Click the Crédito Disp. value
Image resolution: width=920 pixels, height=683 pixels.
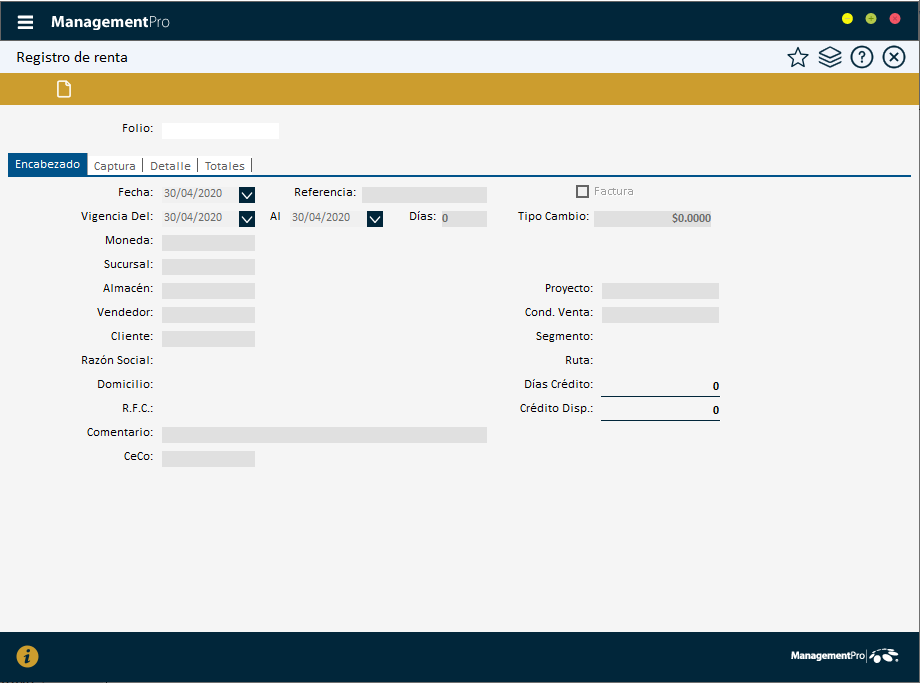click(x=660, y=410)
